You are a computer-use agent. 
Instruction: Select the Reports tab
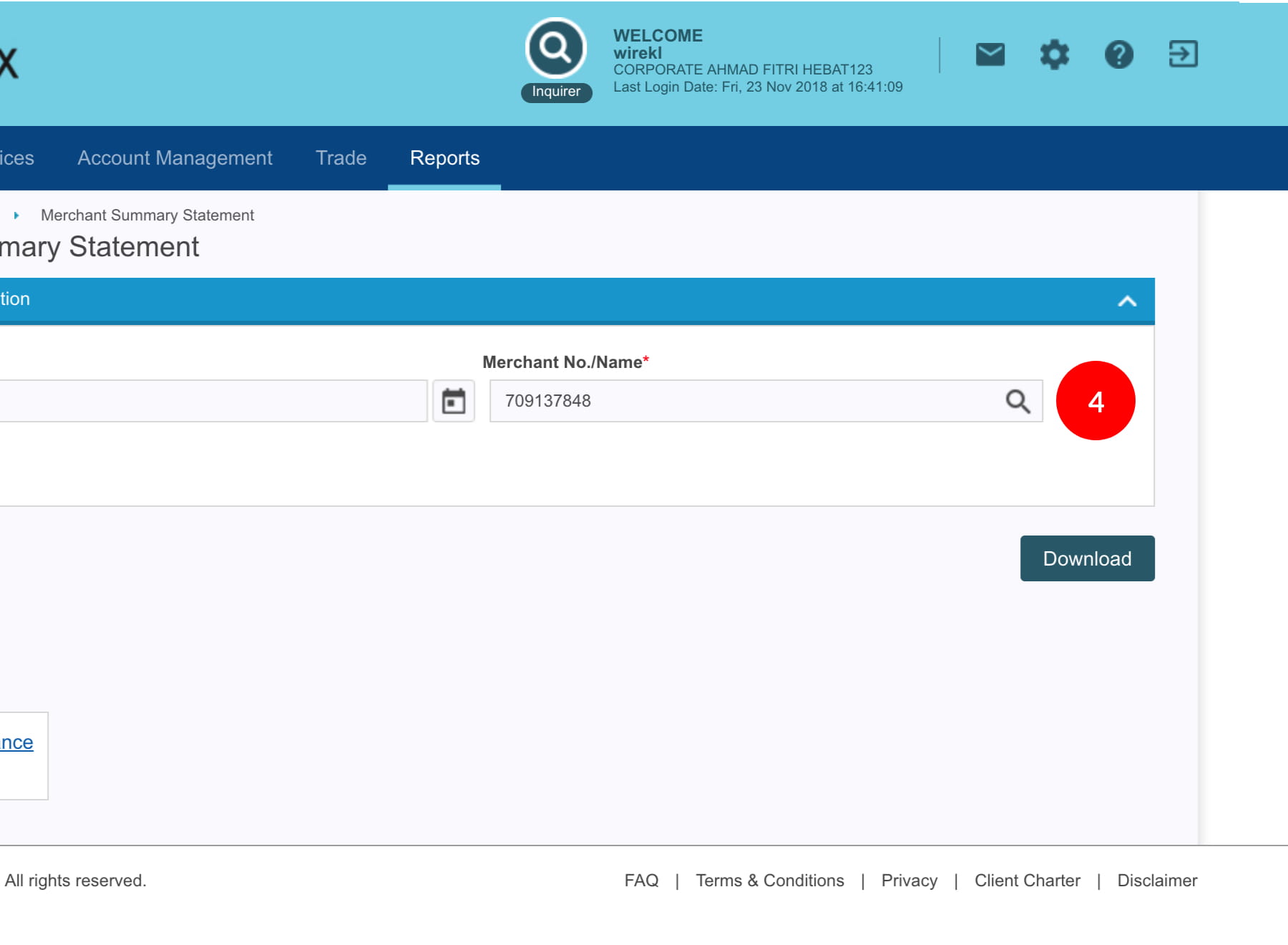tap(444, 158)
